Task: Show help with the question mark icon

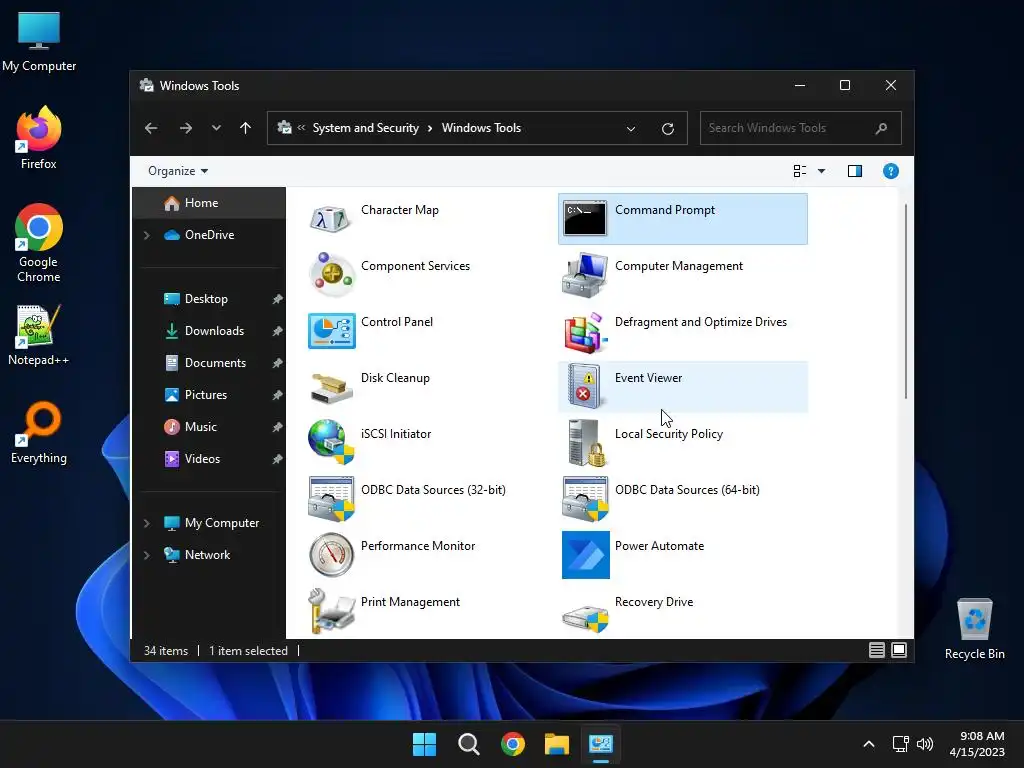Action: click(x=891, y=171)
